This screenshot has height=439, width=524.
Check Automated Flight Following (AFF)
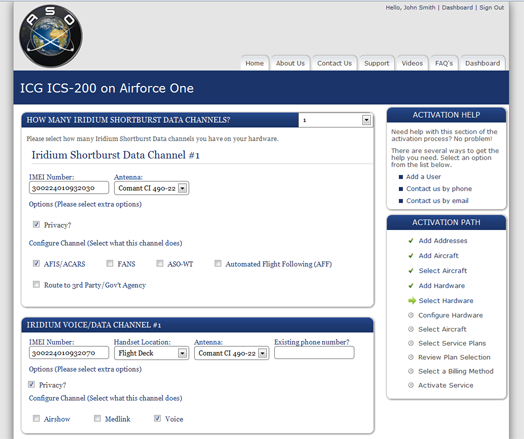point(218,264)
